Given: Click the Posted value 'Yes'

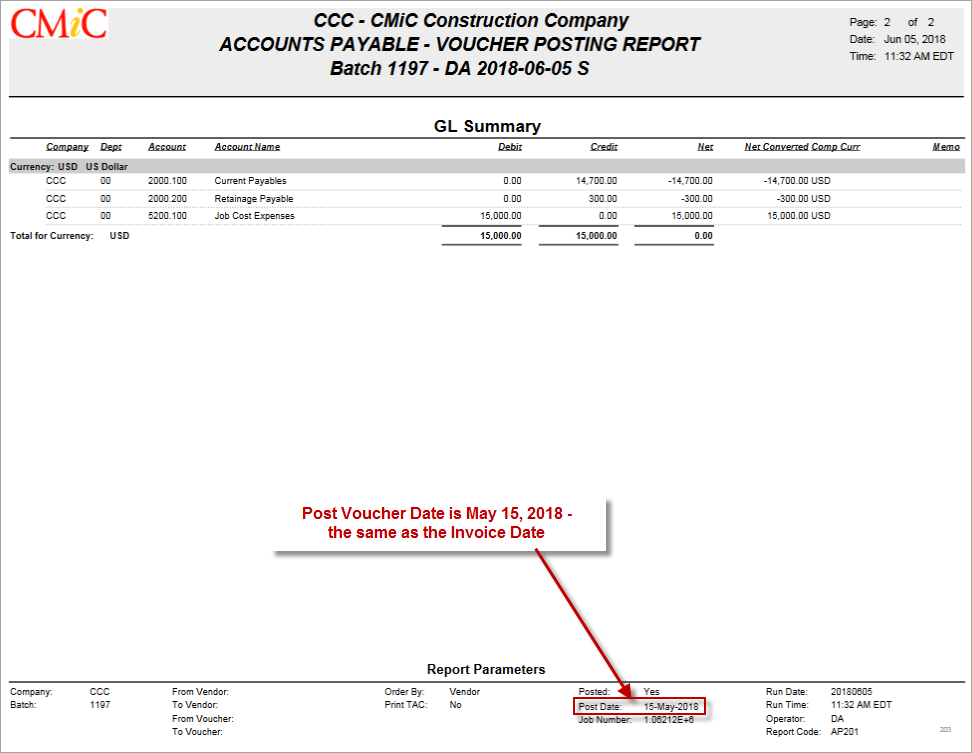Looking at the screenshot, I should coord(652,692).
